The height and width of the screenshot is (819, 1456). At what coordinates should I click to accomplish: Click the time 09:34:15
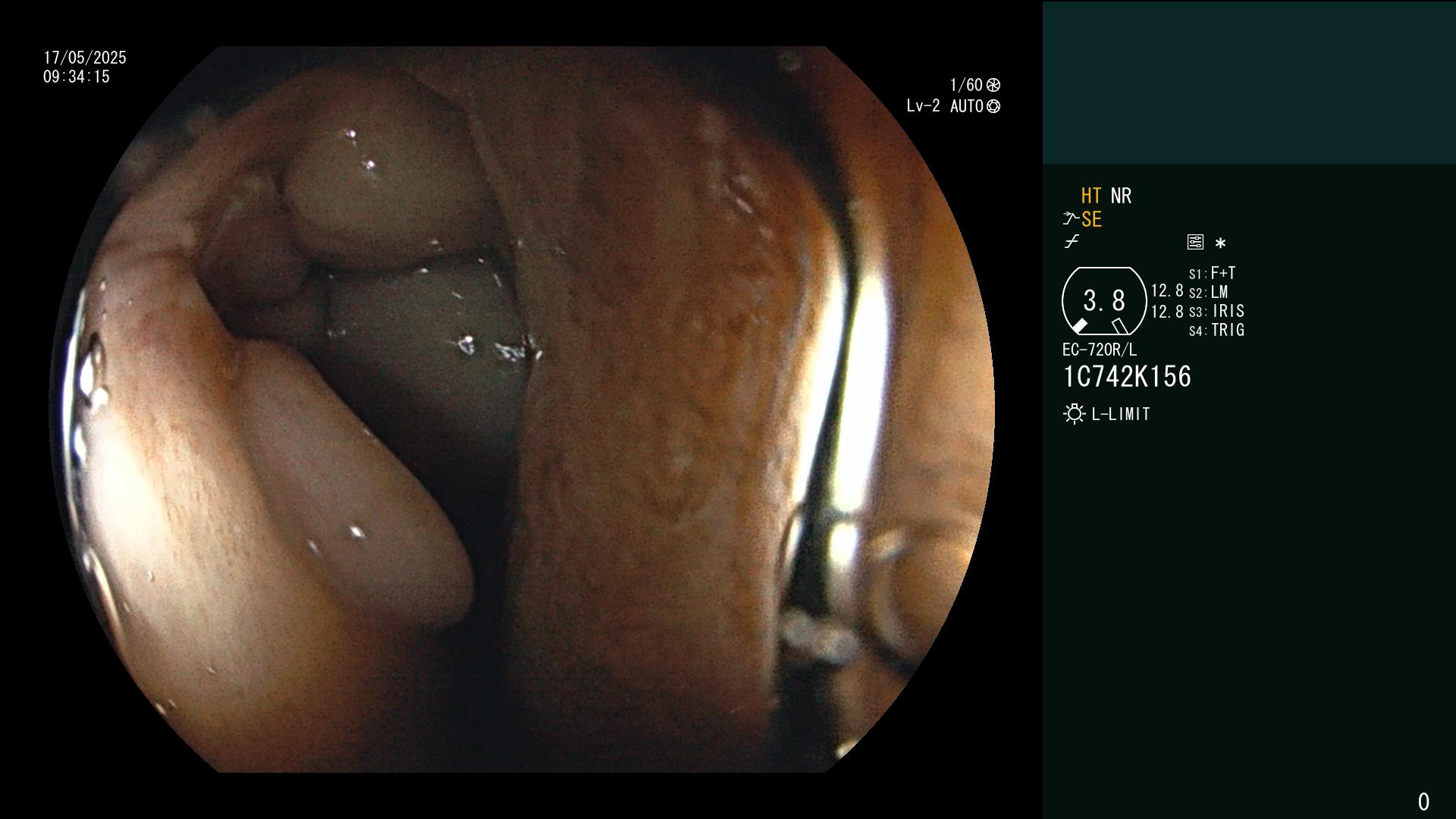tap(77, 77)
